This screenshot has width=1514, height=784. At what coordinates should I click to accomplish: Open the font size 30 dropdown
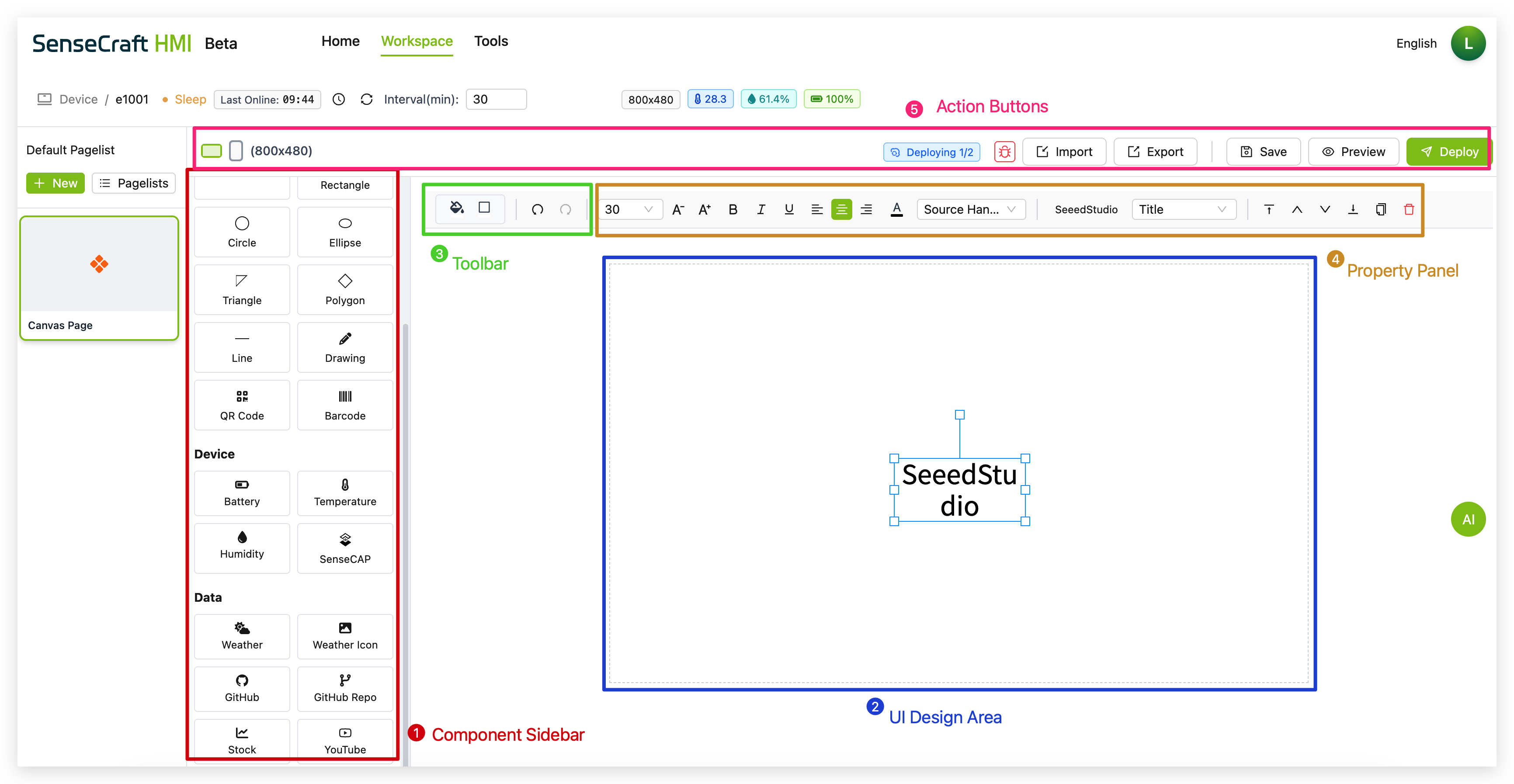630,209
